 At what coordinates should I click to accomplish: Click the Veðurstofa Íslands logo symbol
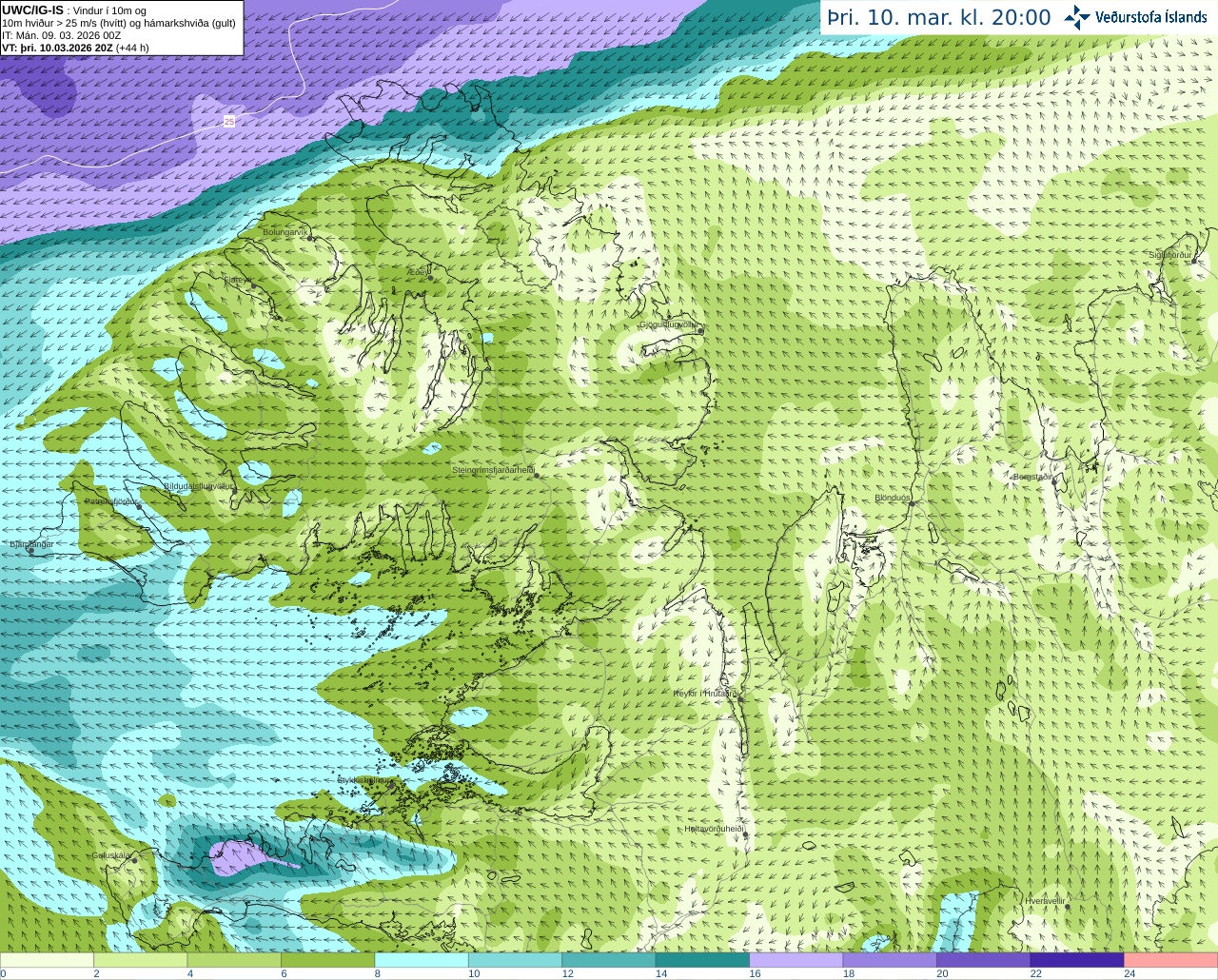pyautogui.click(x=1077, y=17)
